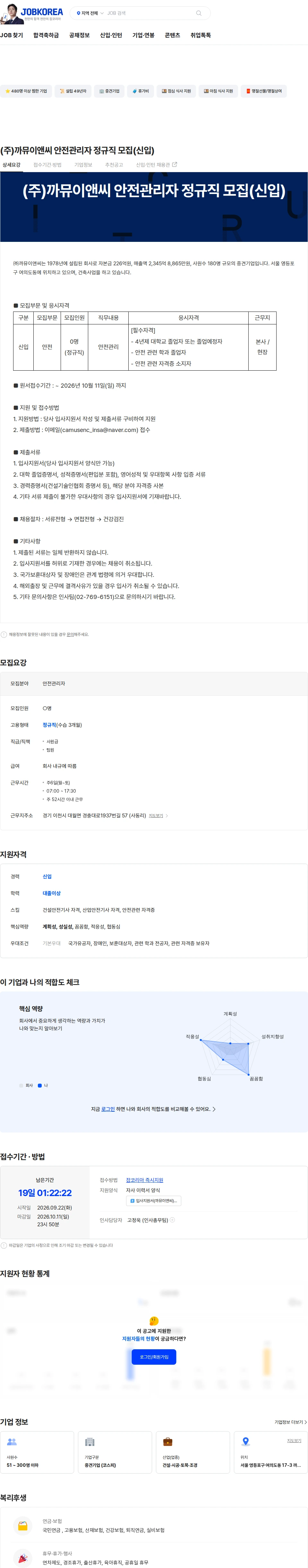Click the arrow after 적합도 비교 text
The height and width of the screenshot is (1568, 308).
tap(214, 1109)
